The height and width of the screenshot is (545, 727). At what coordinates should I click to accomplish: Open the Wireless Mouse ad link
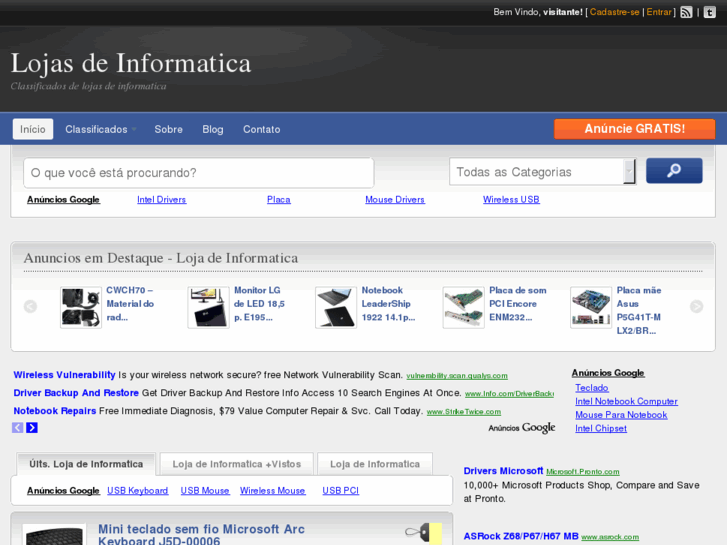[x=273, y=490]
